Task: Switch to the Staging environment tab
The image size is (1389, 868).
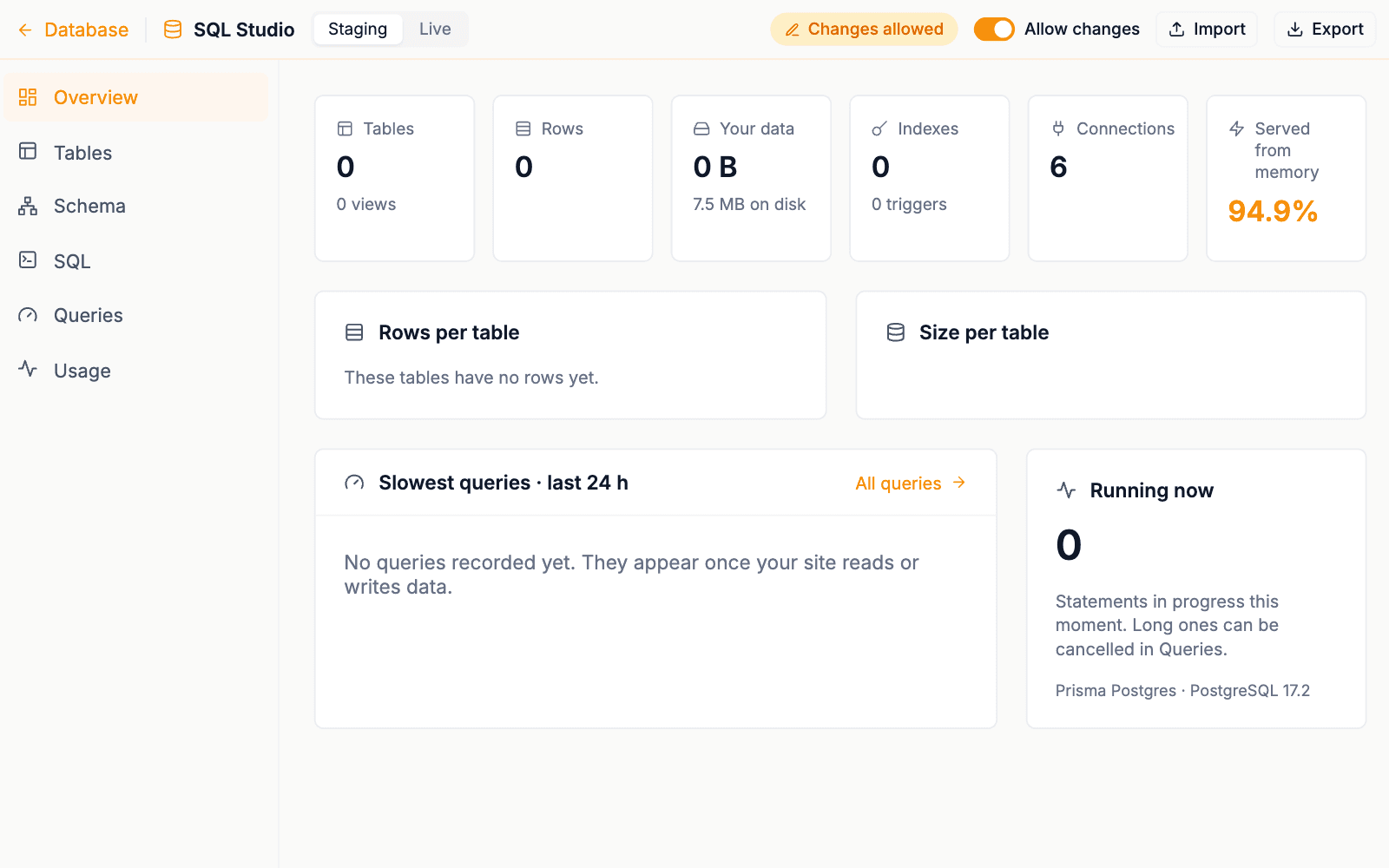Action: point(358,30)
